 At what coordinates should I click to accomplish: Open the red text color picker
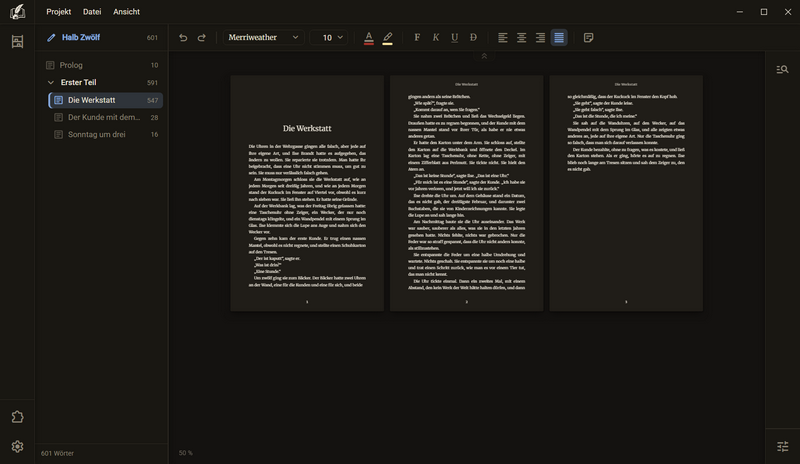point(369,37)
